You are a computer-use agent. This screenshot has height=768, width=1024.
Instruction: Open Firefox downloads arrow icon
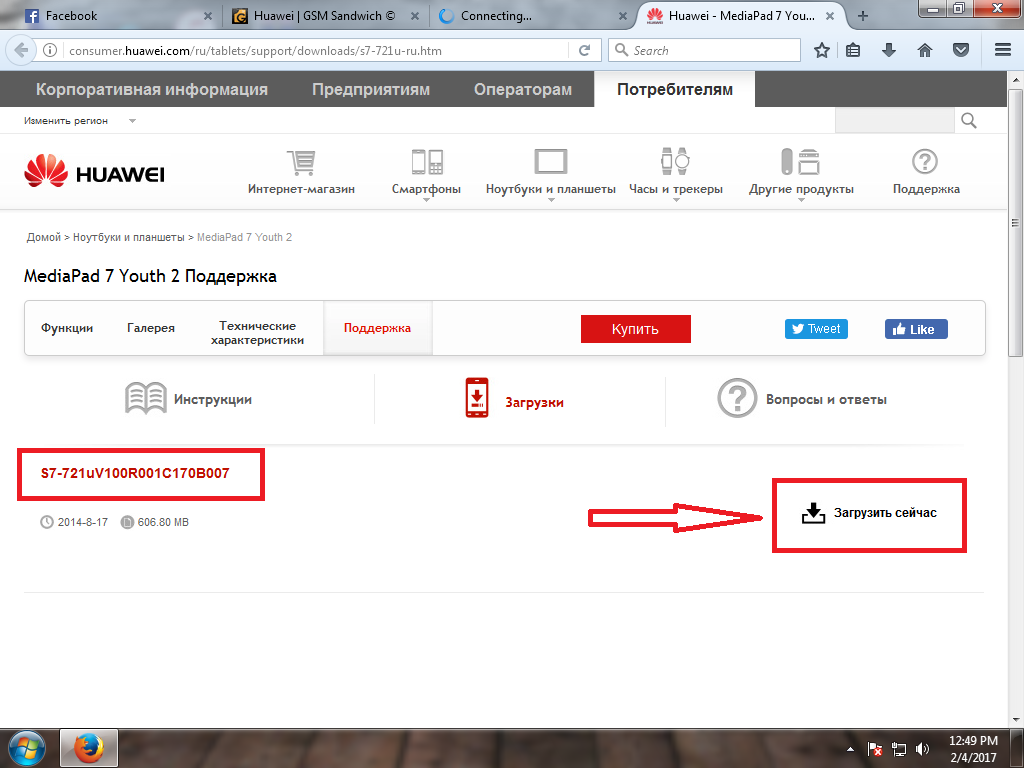(888, 50)
